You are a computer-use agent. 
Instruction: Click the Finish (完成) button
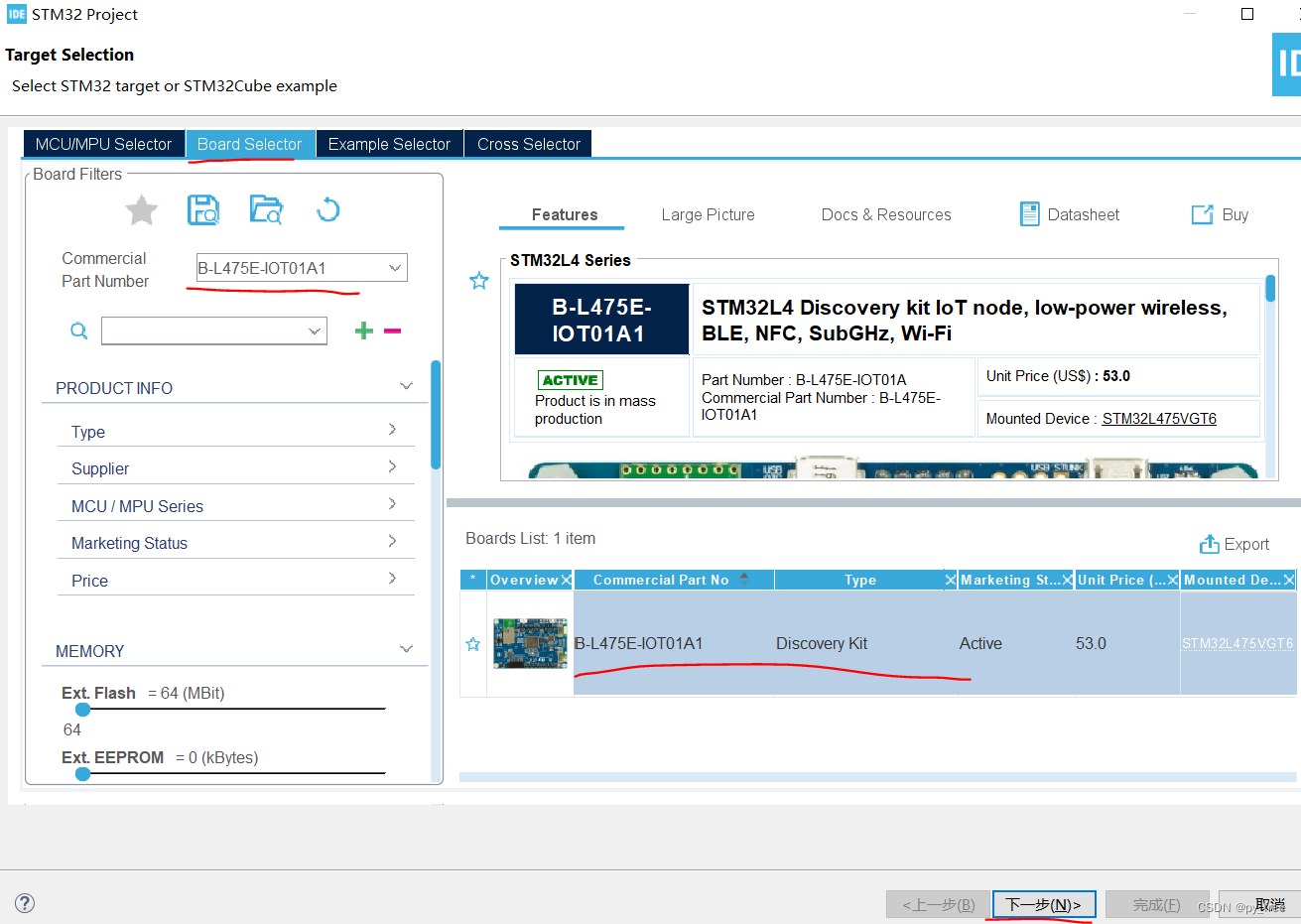tap(1157, 904)
